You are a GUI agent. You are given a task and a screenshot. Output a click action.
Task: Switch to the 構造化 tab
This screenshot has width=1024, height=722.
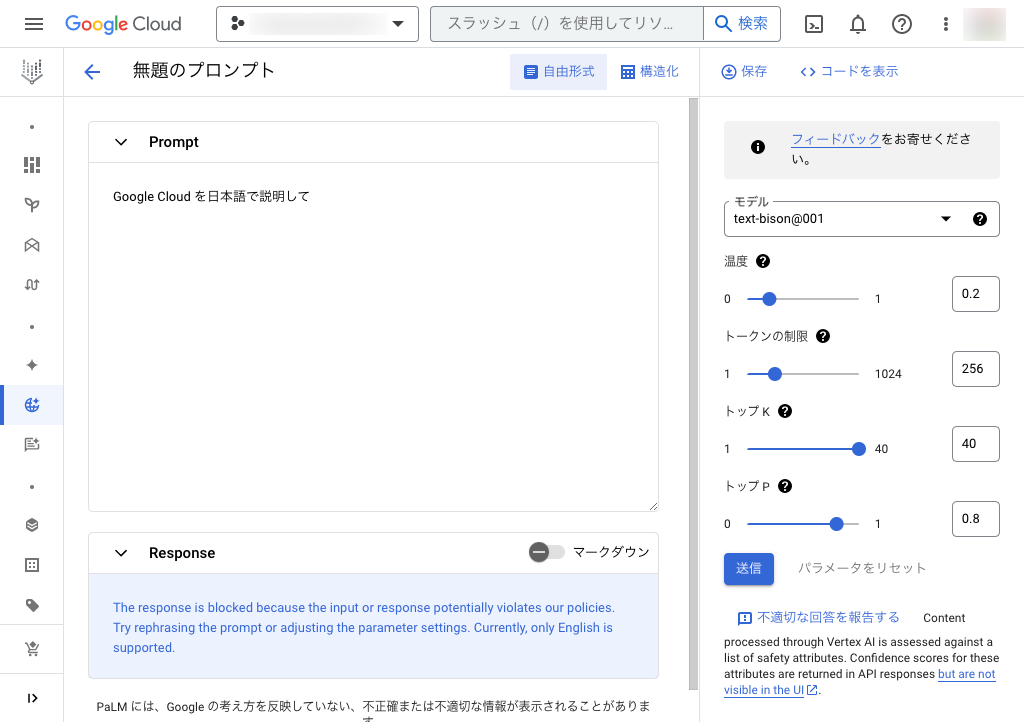(x=649, y=72)
